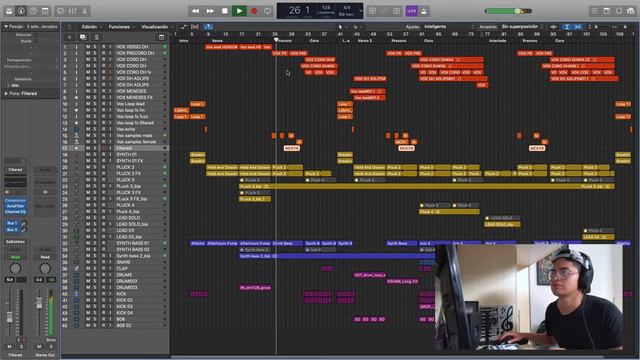Open the Loop Browser
This screenshot has width=640, height=360.
point(619,11)
